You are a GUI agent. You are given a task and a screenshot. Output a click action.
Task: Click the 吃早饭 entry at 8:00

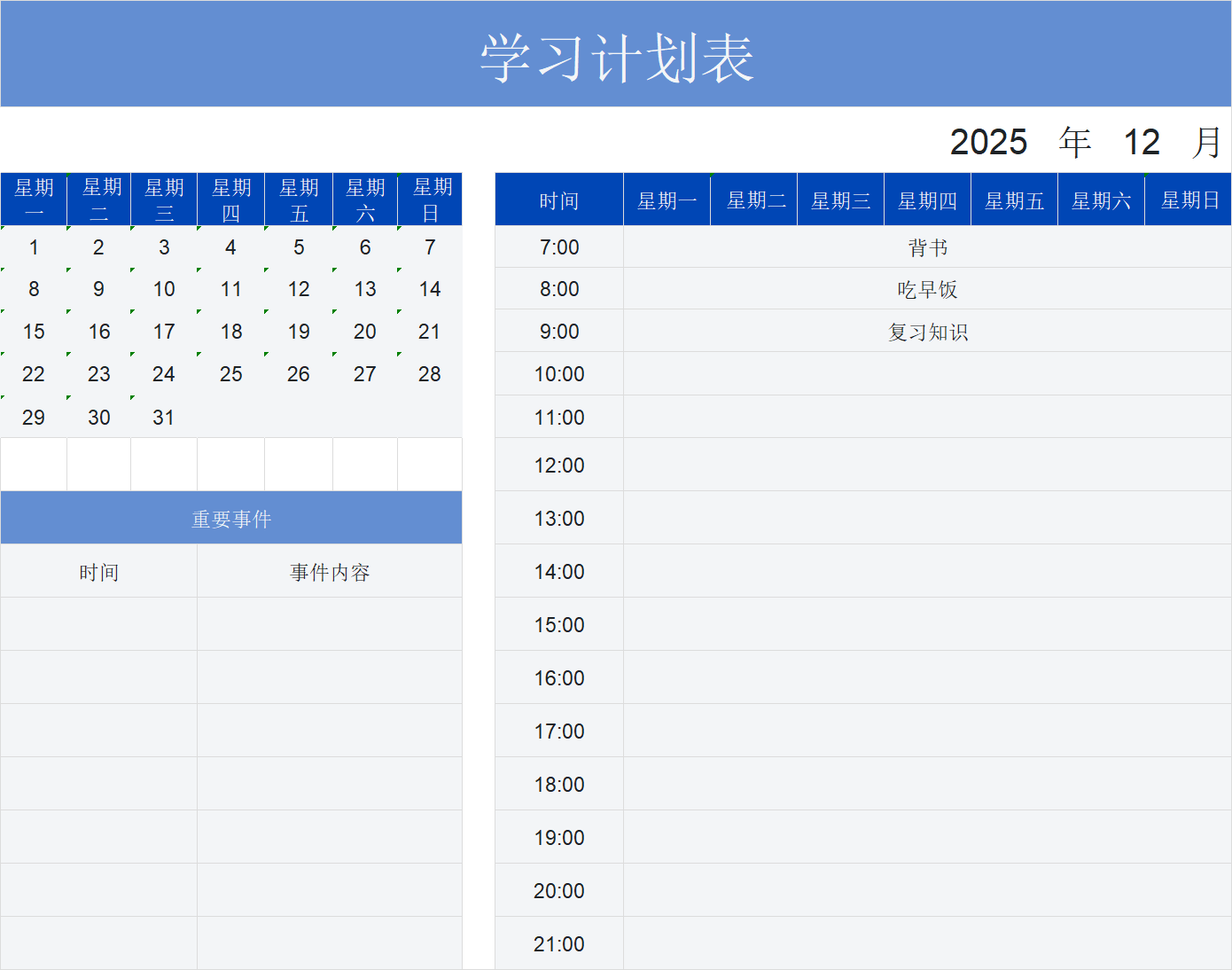click(928, 288)
